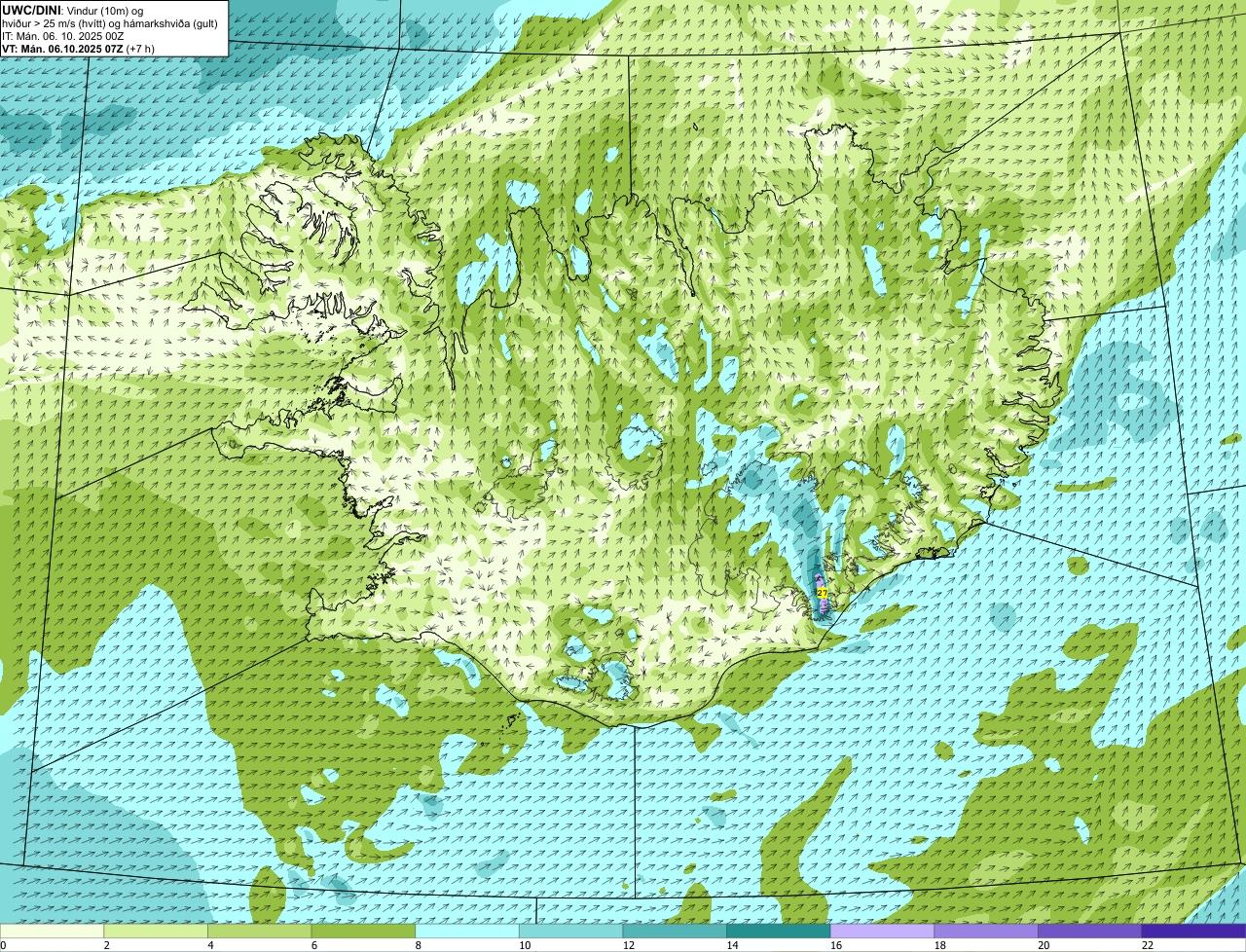Screen dimensions: 1246x952
Task: Click the "hviður > 25 m/s (hvítt)" description line
Action: pos(110,23)
